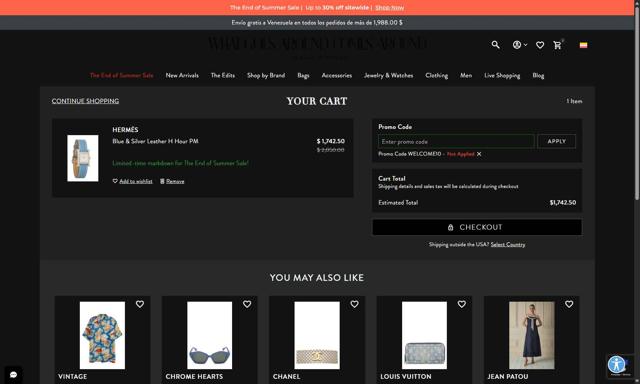This screenshot has height=384, width=640.
Task: Open the Chrome Hearts sunglasses thumbnail
Action: click(x=209, y=335)
